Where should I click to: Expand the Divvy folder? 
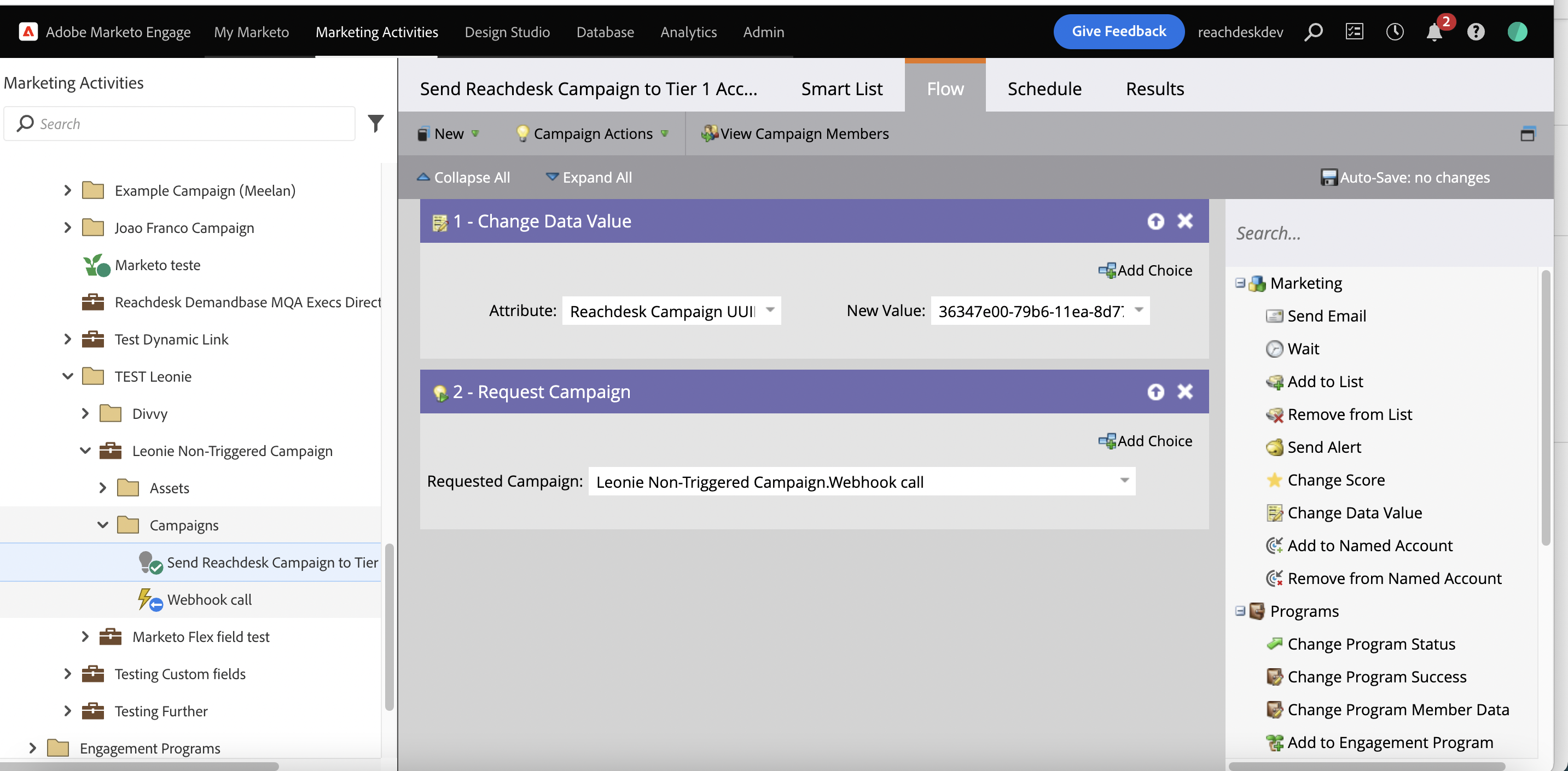85,413
